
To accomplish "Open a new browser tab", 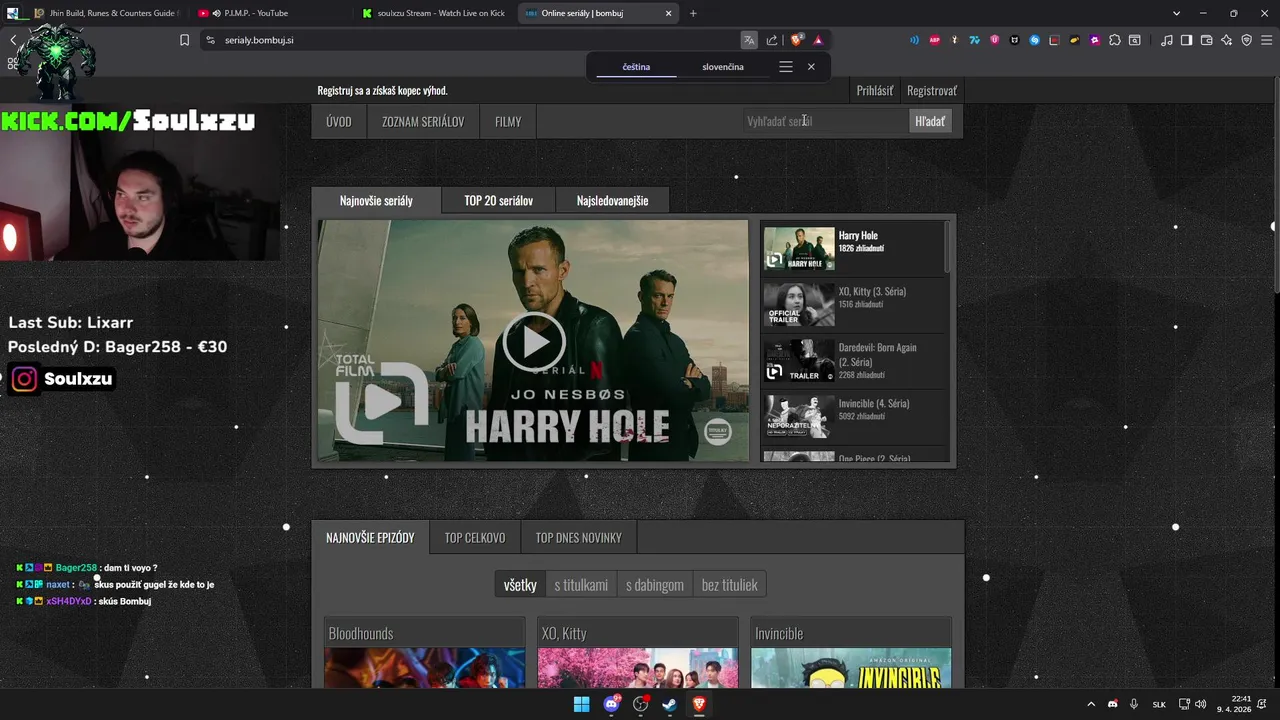I will [x=693, y=13].
